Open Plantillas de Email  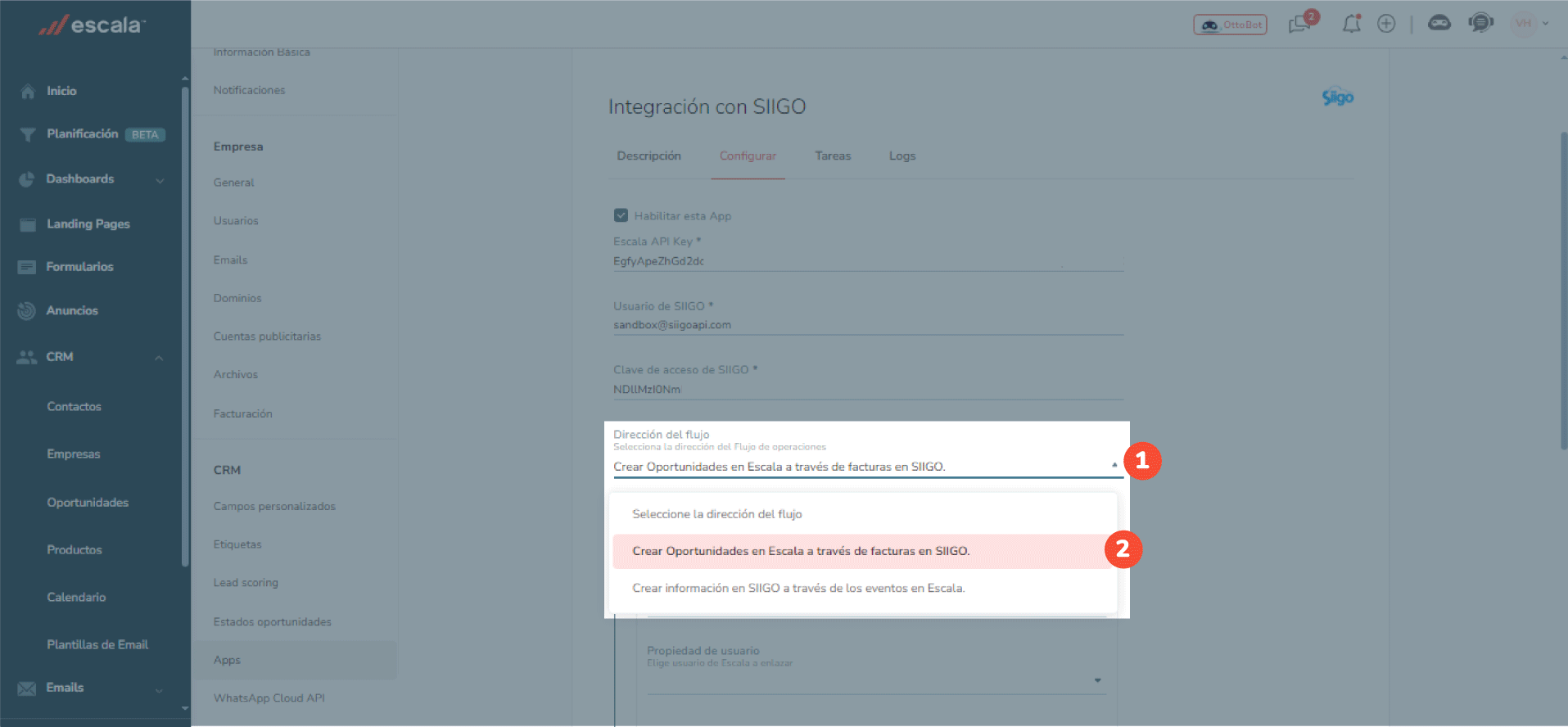[97, 644]
